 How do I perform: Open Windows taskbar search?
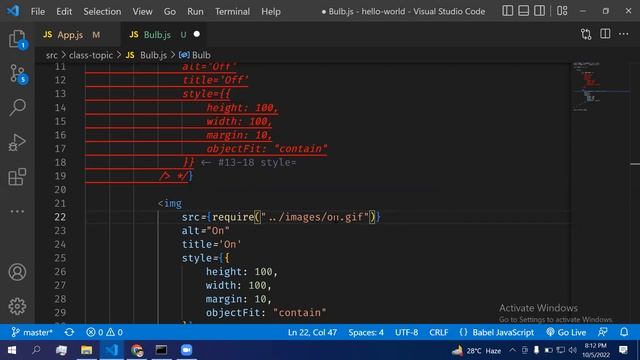click(36, 350)
